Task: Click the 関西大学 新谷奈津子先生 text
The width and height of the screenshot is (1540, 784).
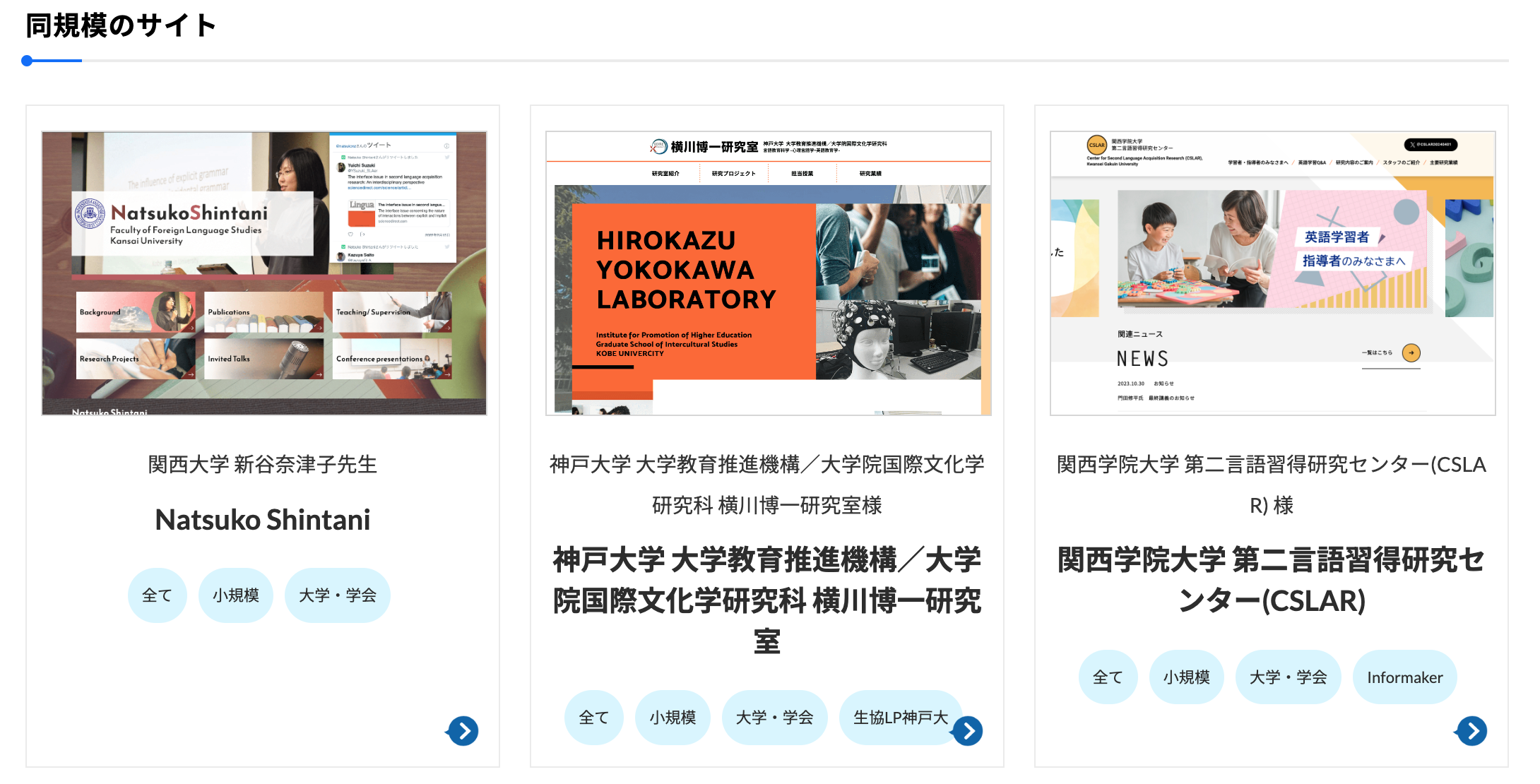Action: point(263,464)
